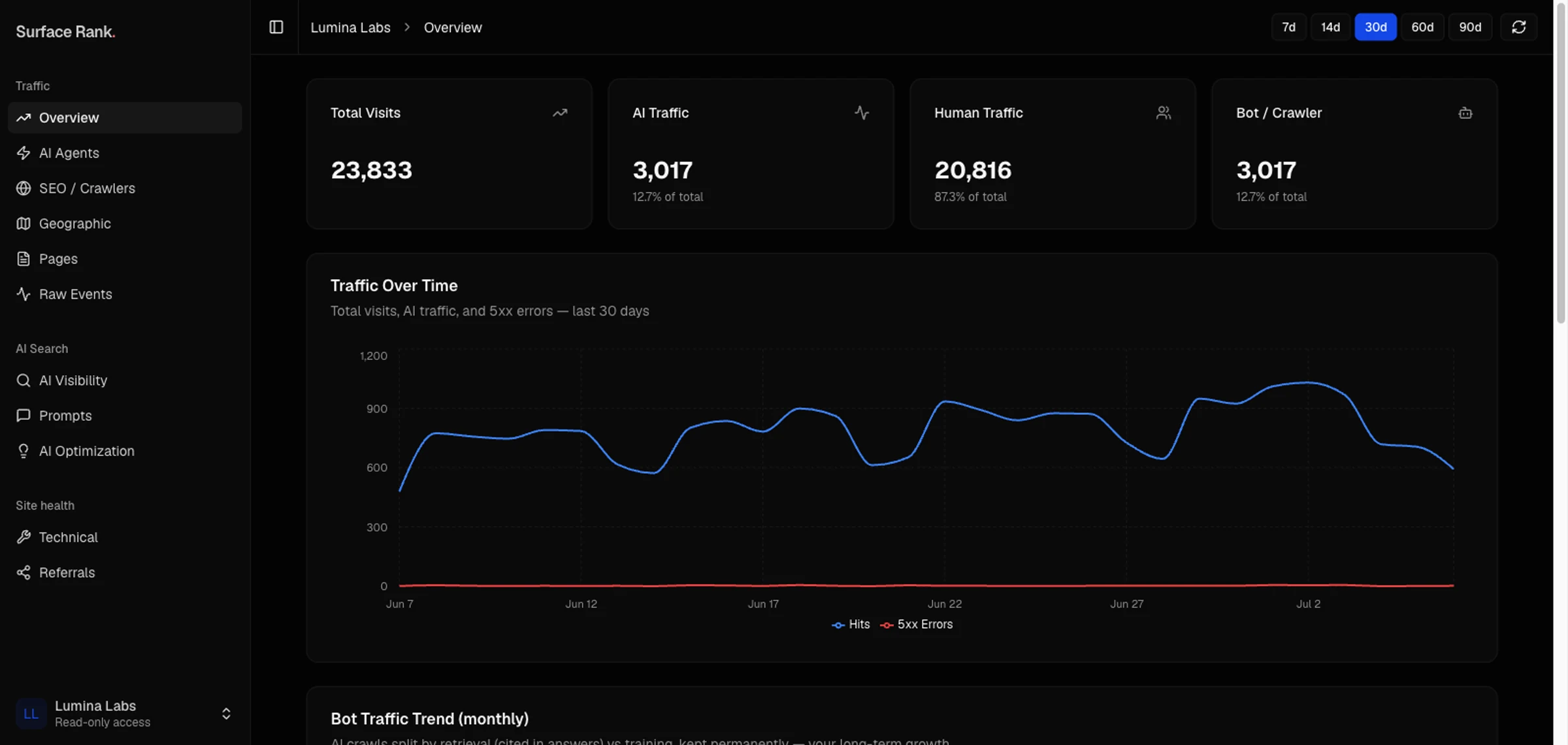The height and width of the screenshot is (745, 1568).
Task: Open Raw Events in sidebar
Action: click(125, 294)
